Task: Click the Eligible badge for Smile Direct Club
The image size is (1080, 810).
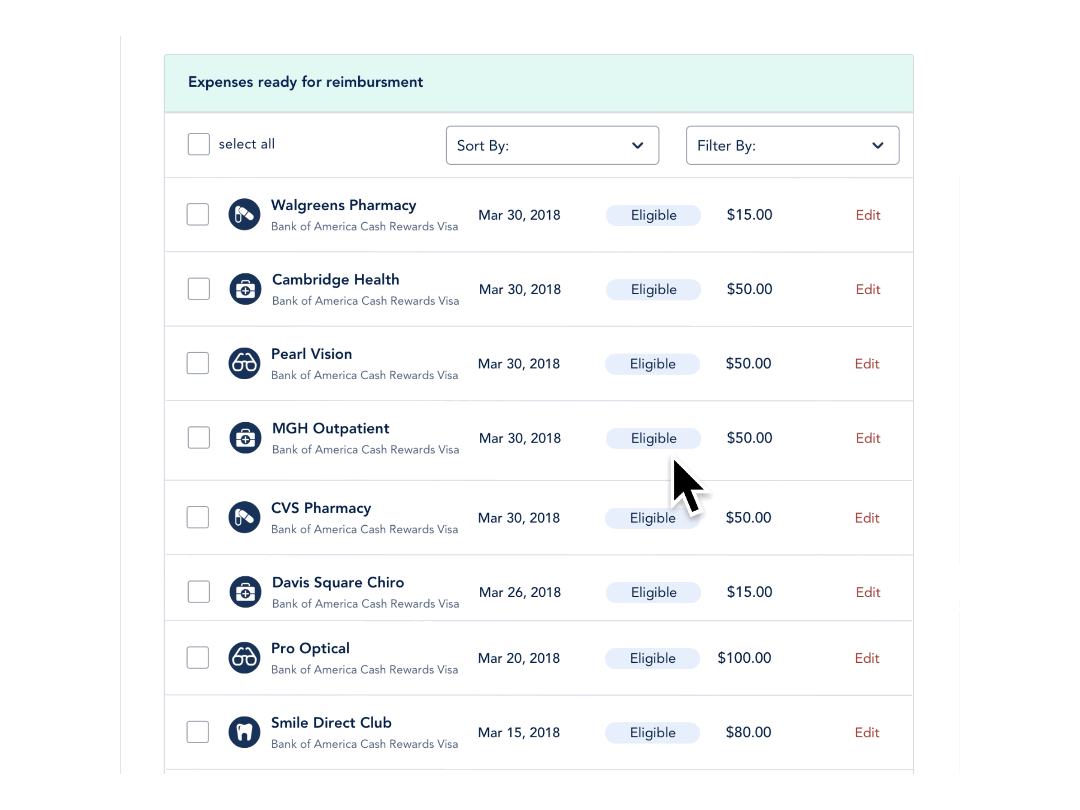Action: [x=652, y=733]
